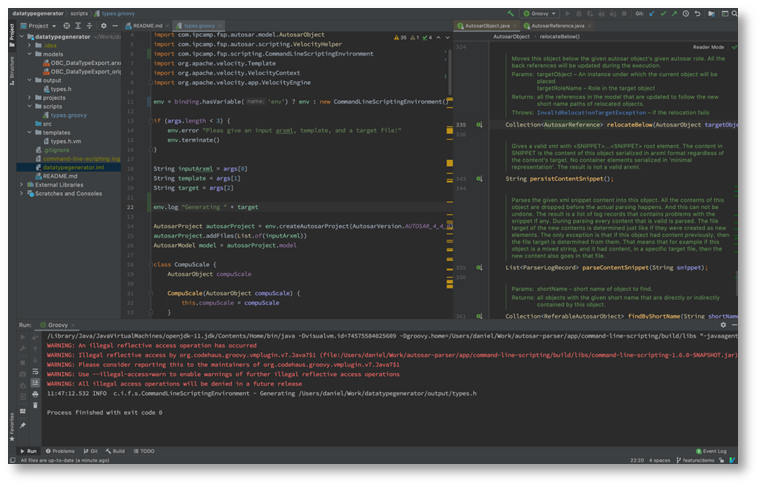Viewport: 761px width, 487px height.
Task: Open the Structure tool window side tab
Action: pyautogui.click(x=12, y=71)
